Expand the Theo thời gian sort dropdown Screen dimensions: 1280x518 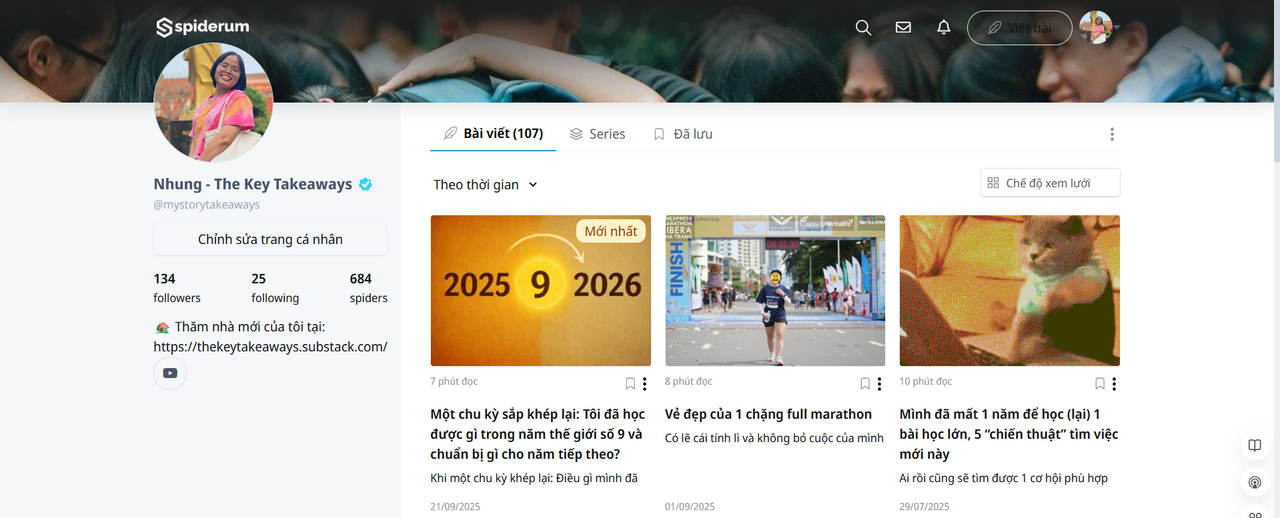tap(486, 185)
